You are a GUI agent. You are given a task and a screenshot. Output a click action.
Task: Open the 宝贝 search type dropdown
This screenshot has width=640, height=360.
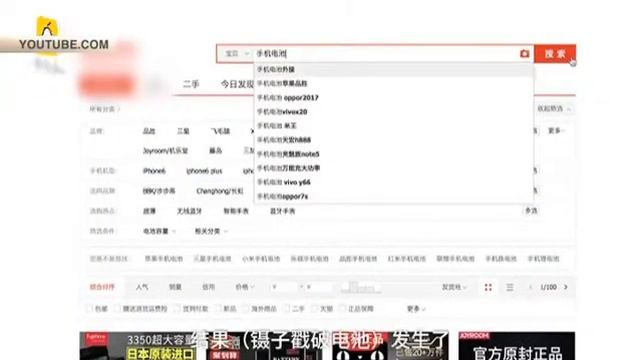tap(237, 53)
